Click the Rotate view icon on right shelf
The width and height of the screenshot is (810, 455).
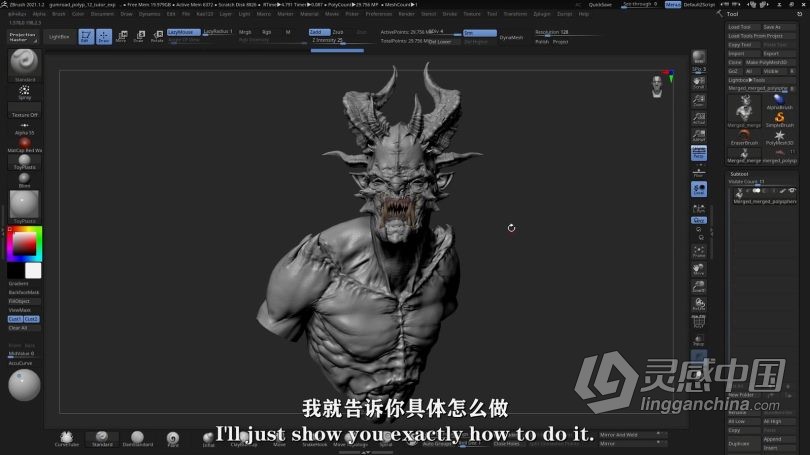point(699,304)
